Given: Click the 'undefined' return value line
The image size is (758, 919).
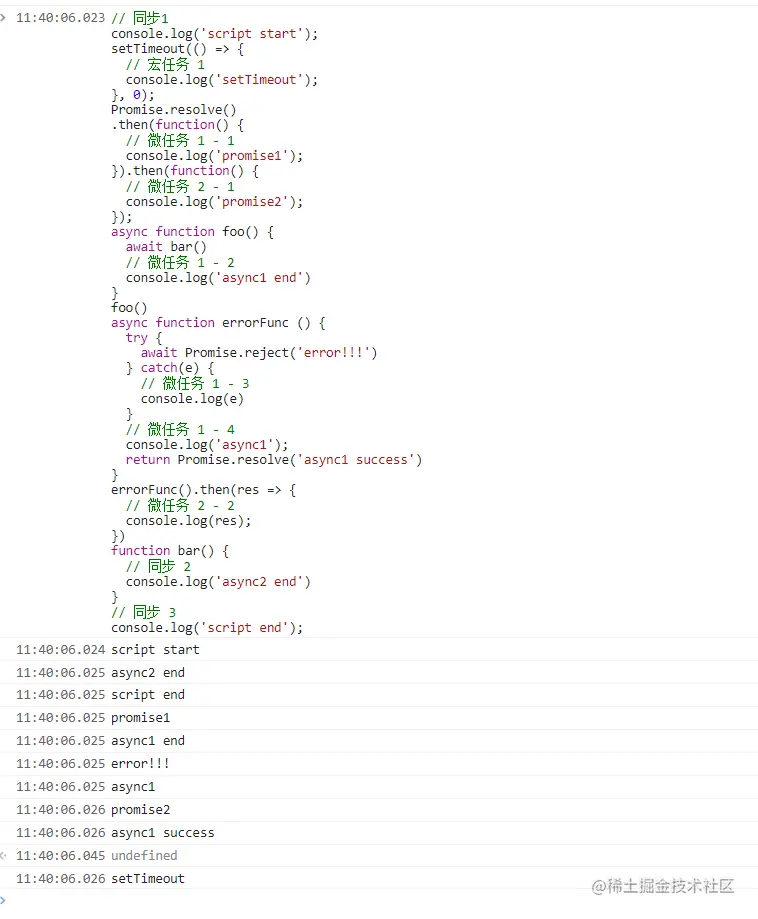Looking at the screenshot, I should pos(379,855).
